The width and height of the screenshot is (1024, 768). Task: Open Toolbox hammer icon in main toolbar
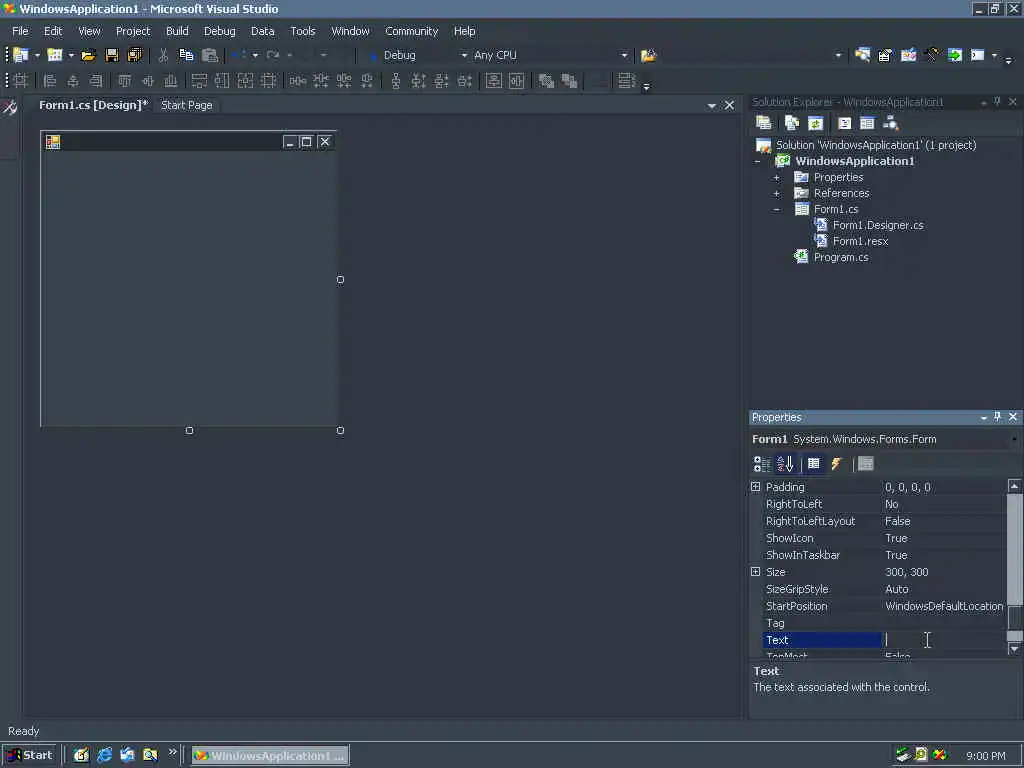pos(932,56)
